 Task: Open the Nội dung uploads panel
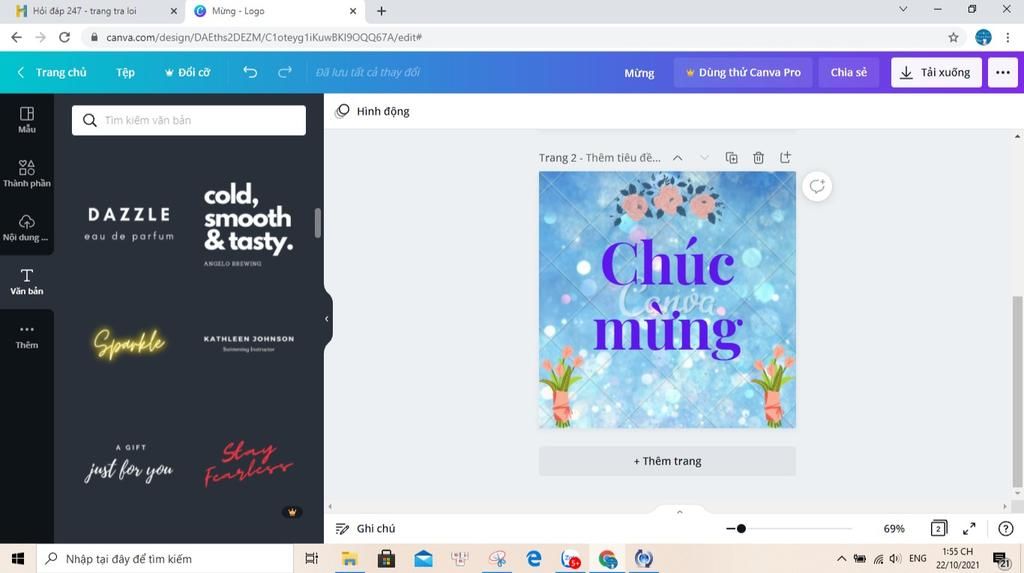click(27, 228)
